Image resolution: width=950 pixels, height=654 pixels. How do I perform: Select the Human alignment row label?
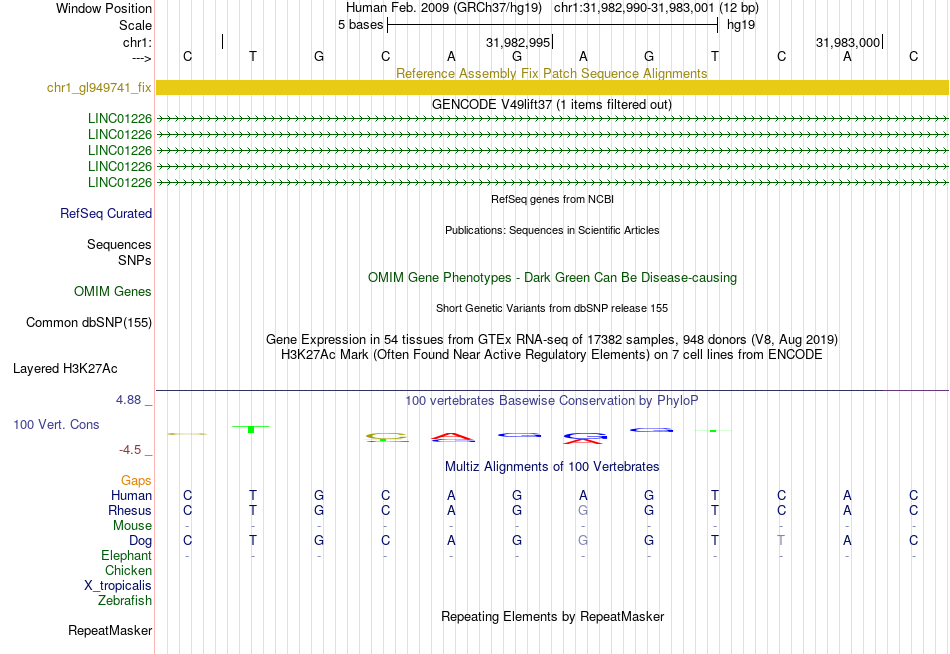click(x=131, y=496)
